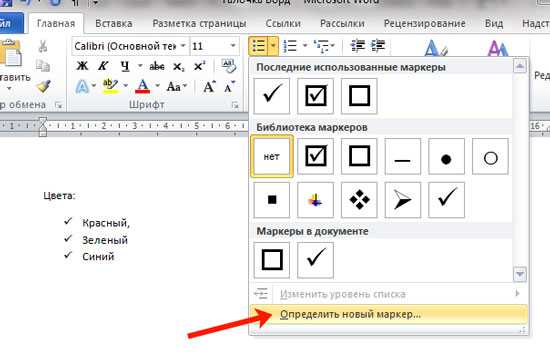Click the word 'Зеленый' in document
550x360 pixels.
tap(105, 240)
